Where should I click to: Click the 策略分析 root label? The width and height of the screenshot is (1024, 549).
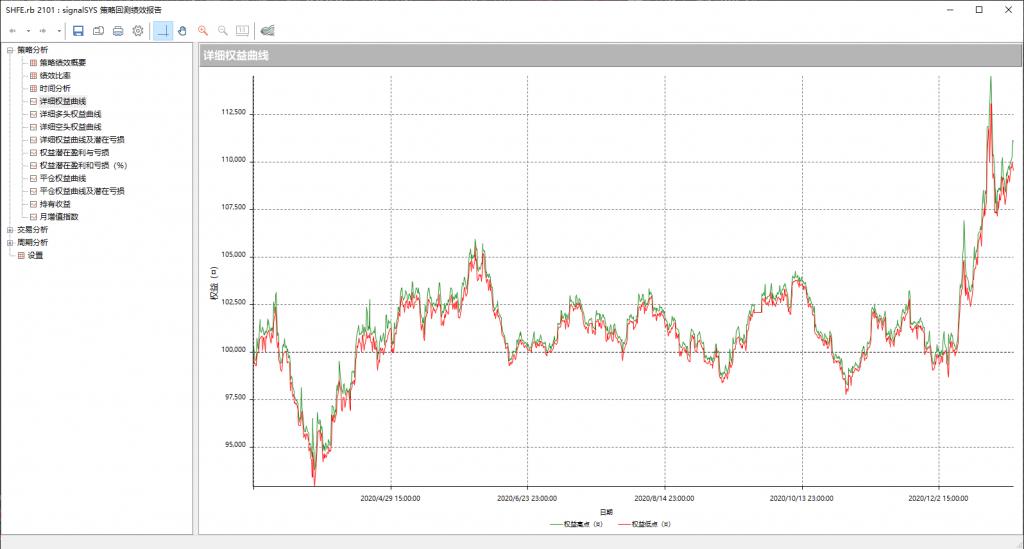(x=32, y=50)
